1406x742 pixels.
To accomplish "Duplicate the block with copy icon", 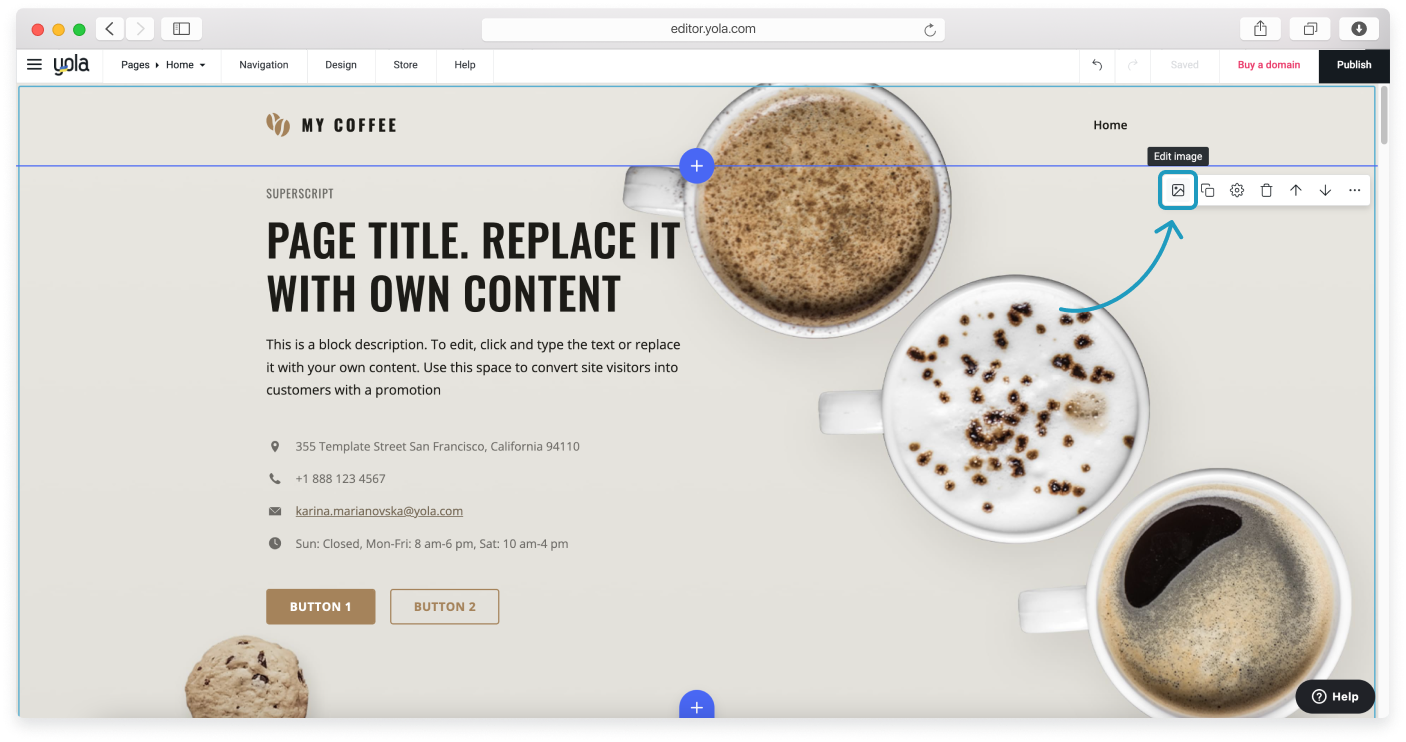I will click(1208, 190).
